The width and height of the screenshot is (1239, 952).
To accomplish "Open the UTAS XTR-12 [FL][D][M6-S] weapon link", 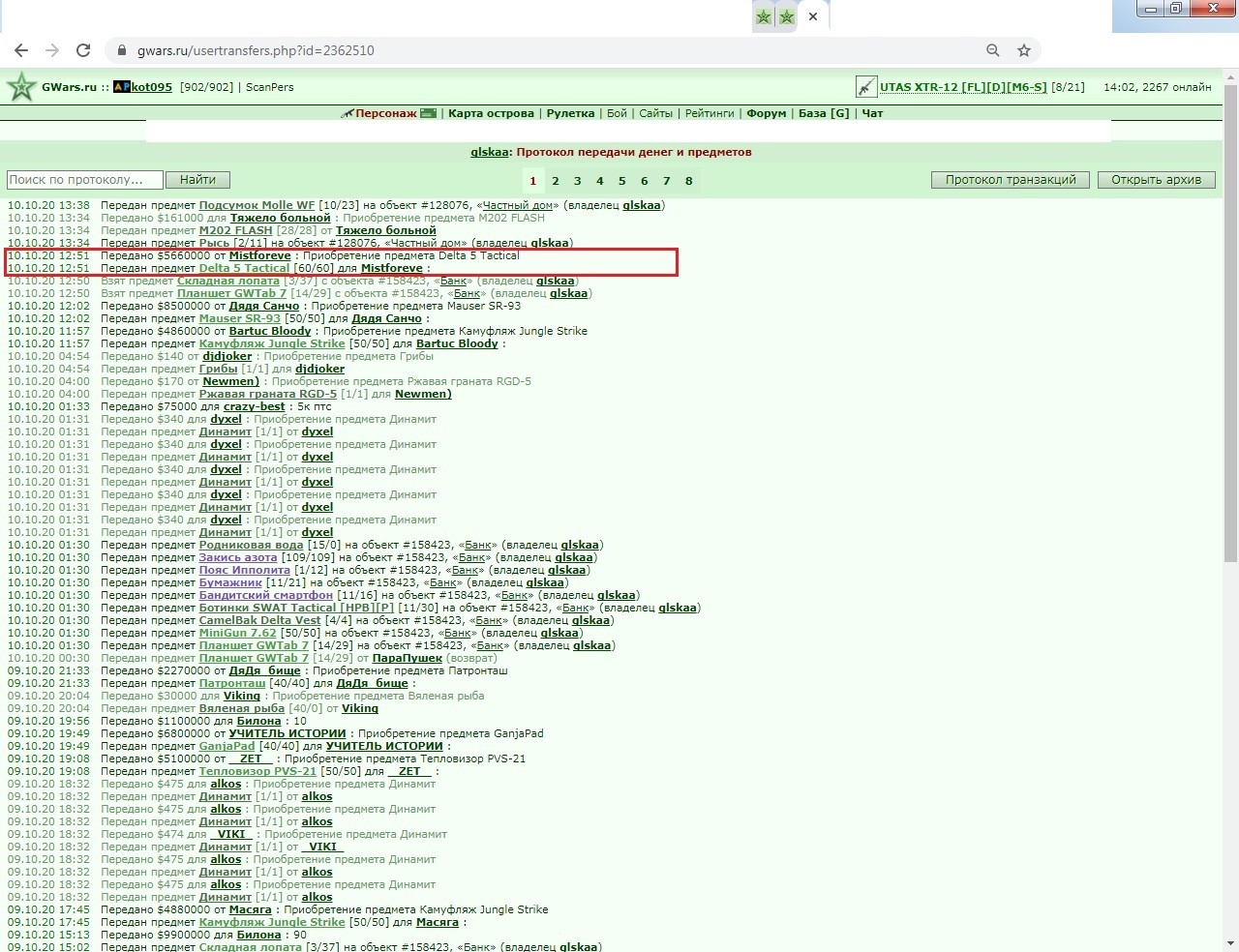I will pyautogui.click(x=963, y=87).
